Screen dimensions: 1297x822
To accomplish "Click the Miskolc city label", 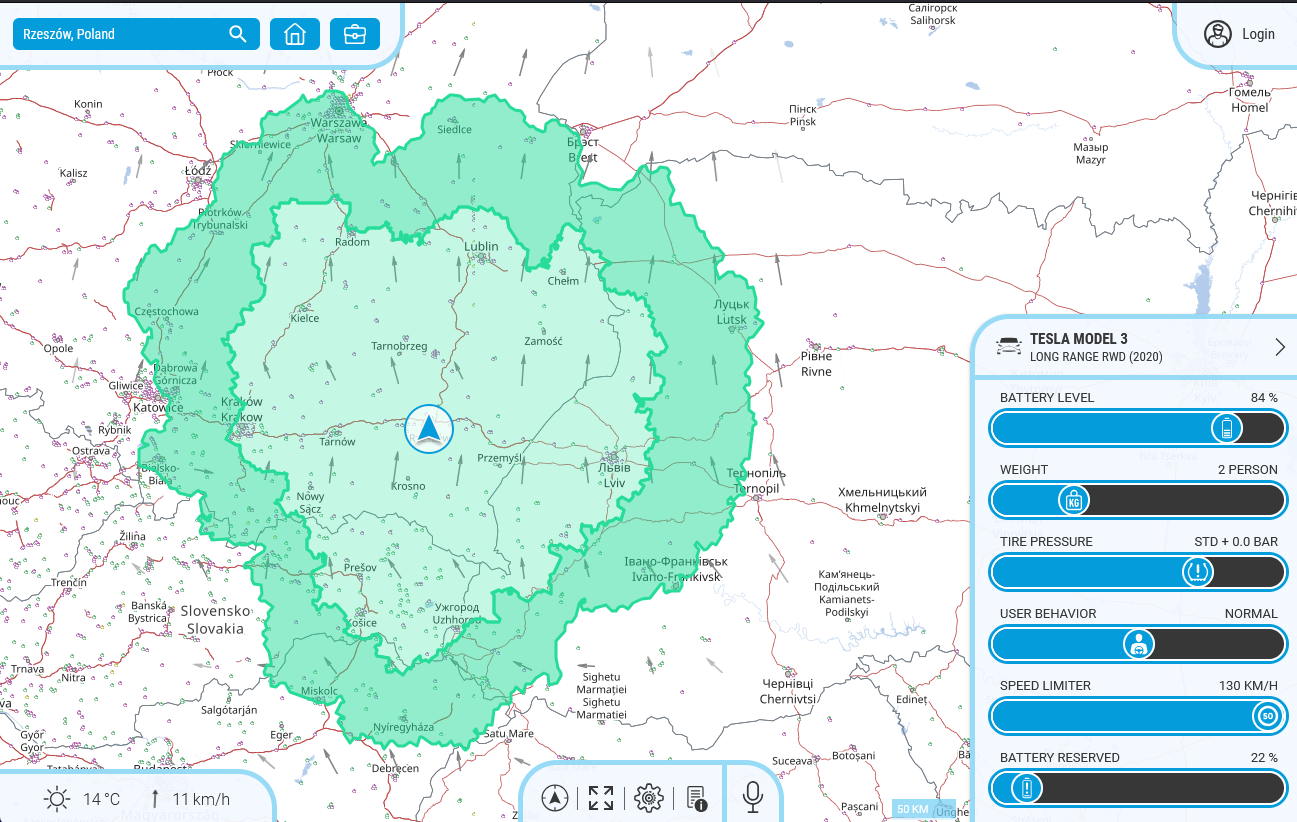I will (x=319, y=691).
